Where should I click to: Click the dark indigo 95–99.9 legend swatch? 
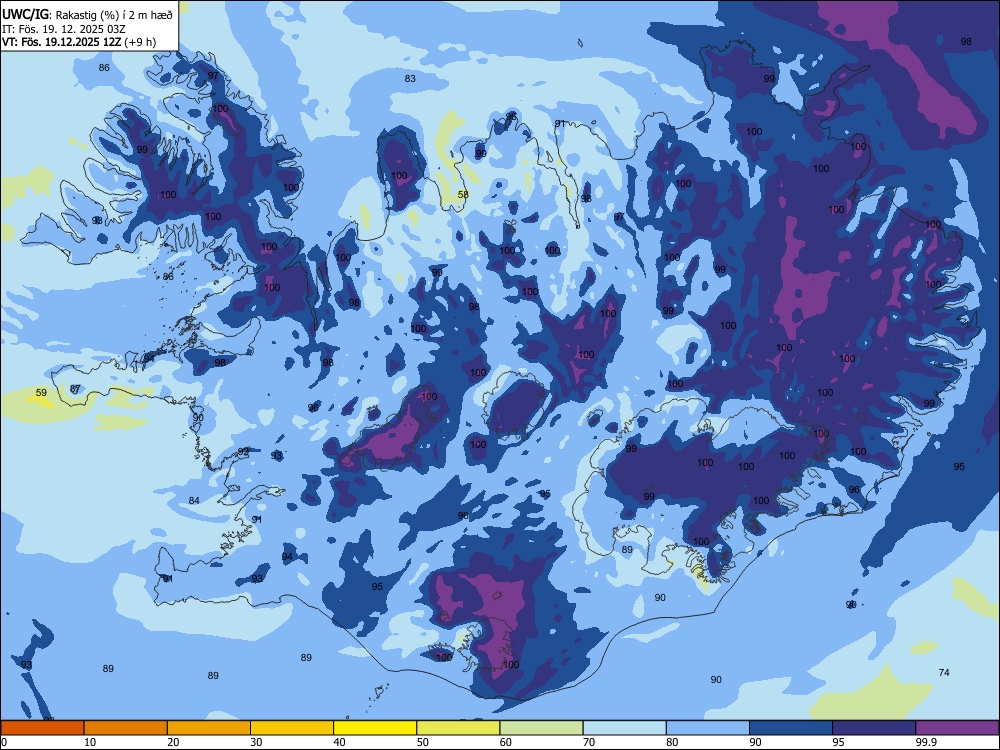(x=874, y=728)
